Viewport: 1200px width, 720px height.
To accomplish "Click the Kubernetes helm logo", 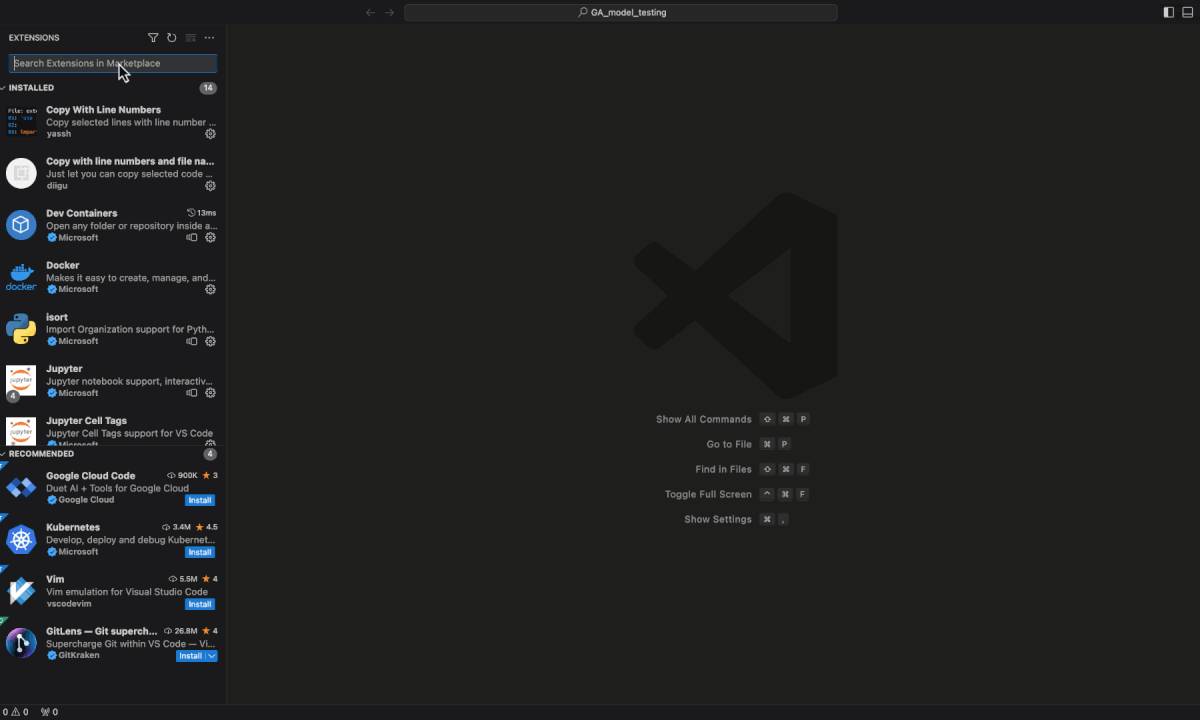I will click(21, 540).
